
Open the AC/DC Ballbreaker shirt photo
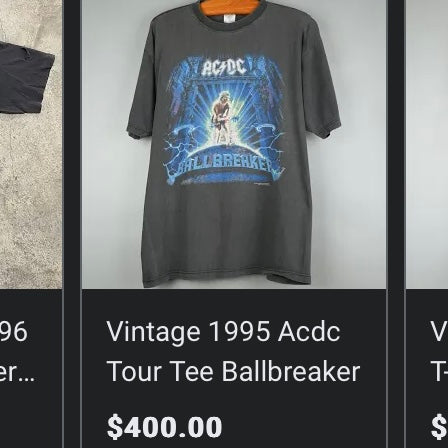pyautogui.click(x=234, y=144)
